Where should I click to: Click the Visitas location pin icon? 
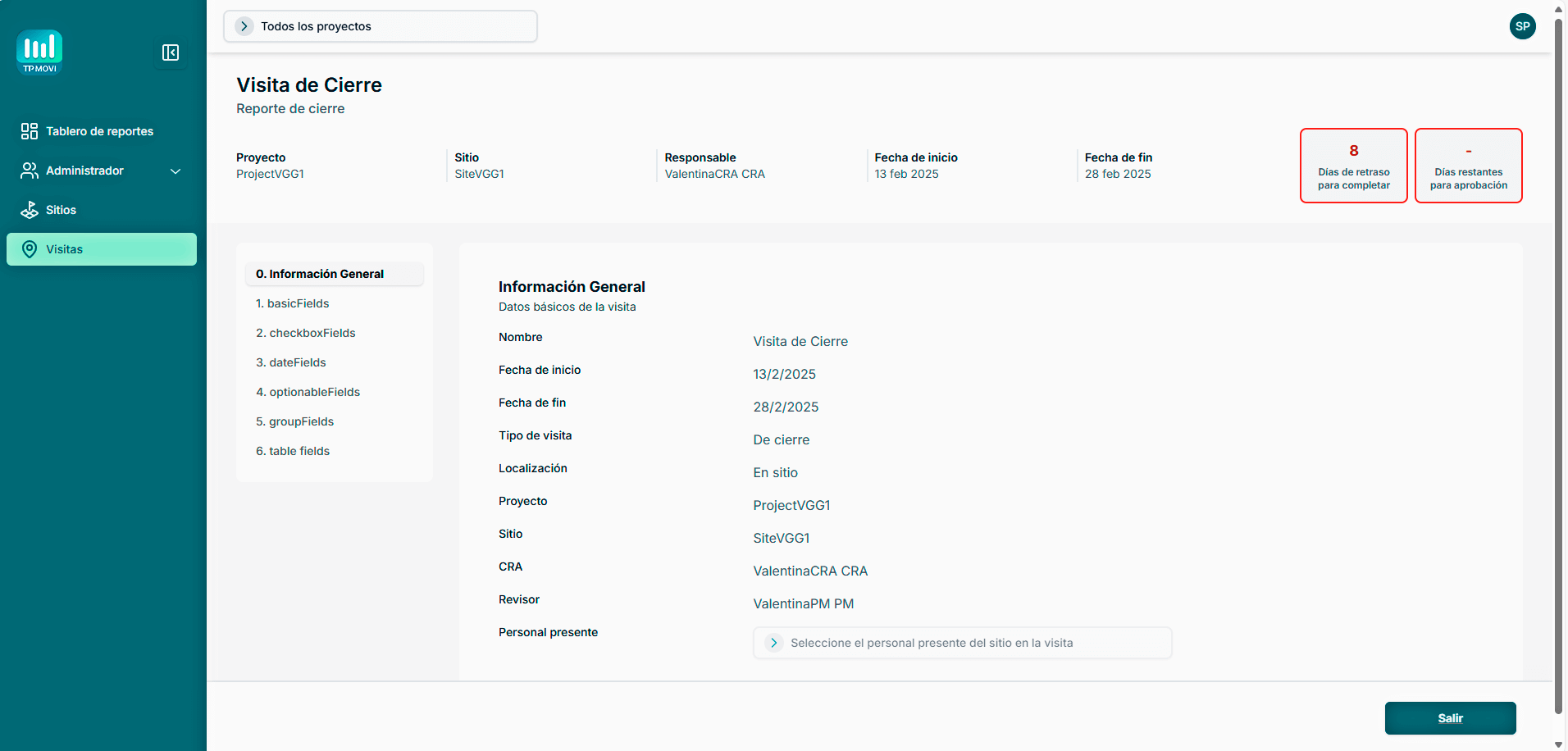click(x=30, y=249)
